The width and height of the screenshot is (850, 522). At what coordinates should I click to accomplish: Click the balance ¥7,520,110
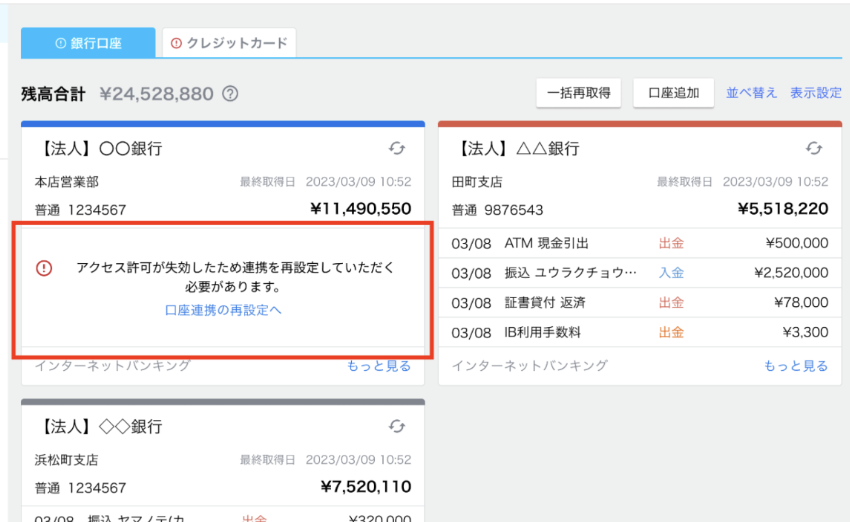pos(365,487)
